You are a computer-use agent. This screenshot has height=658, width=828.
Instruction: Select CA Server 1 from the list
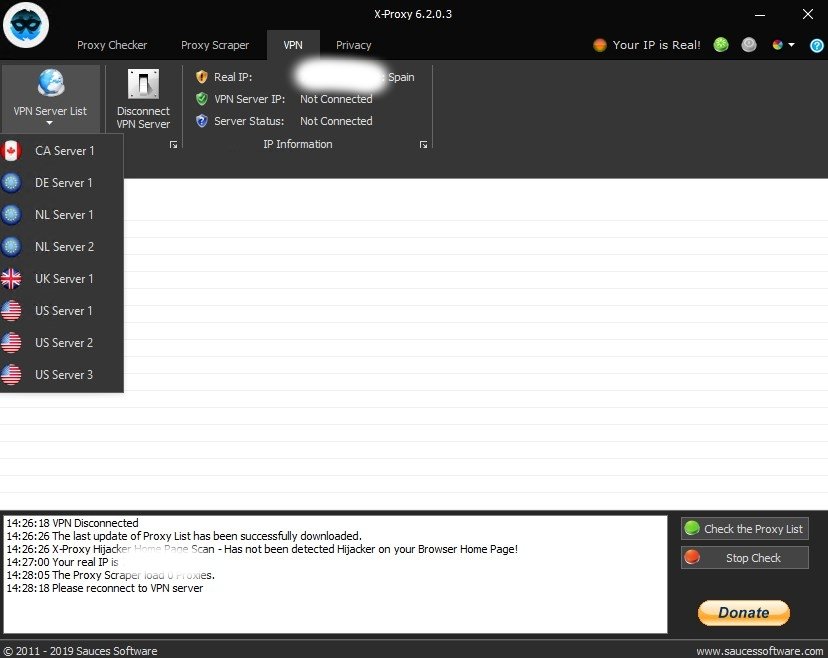(x=62, y=151)
